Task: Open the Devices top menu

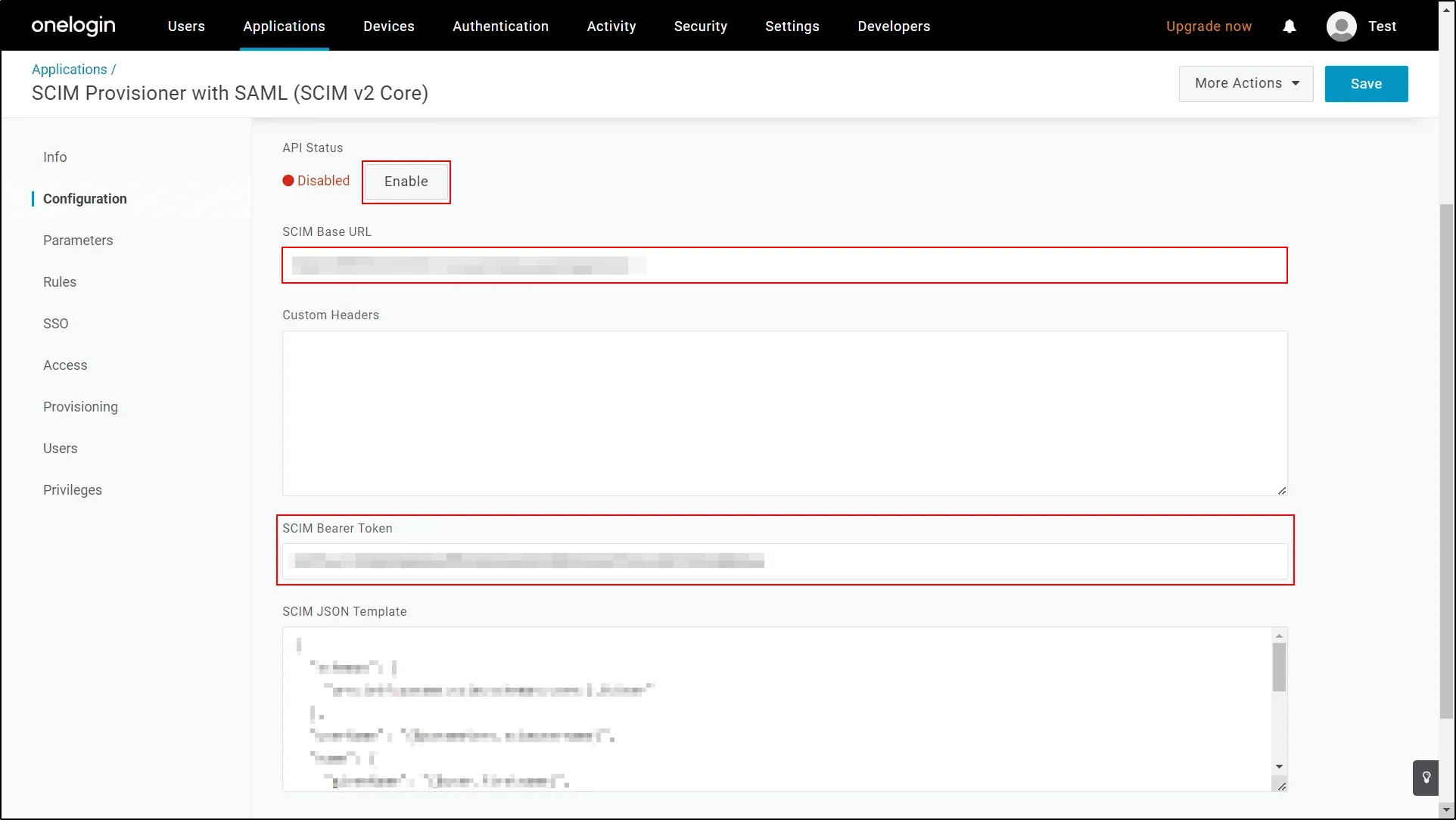Action: [x=389, y=26]
